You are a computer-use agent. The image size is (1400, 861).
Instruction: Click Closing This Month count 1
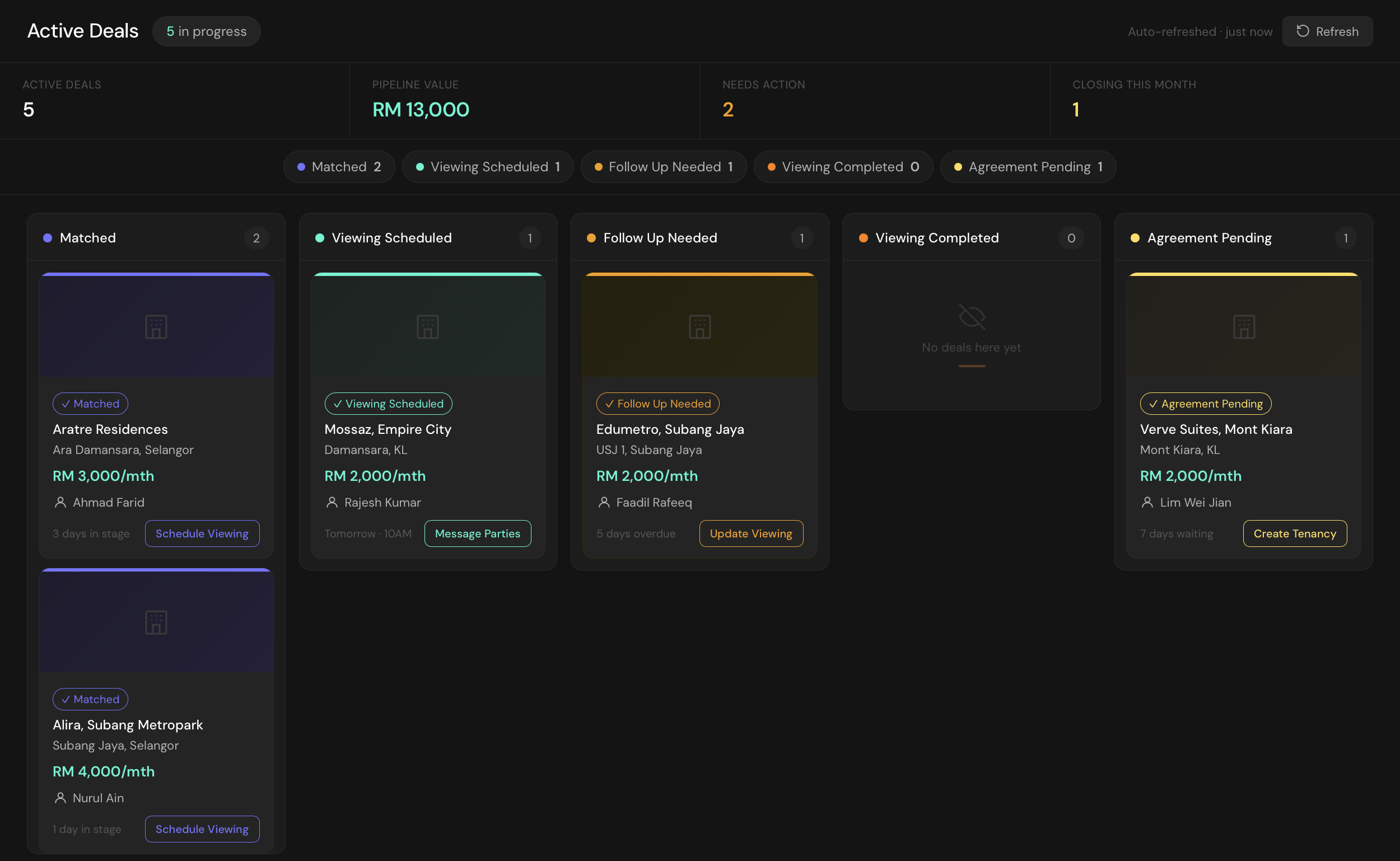1076,109
